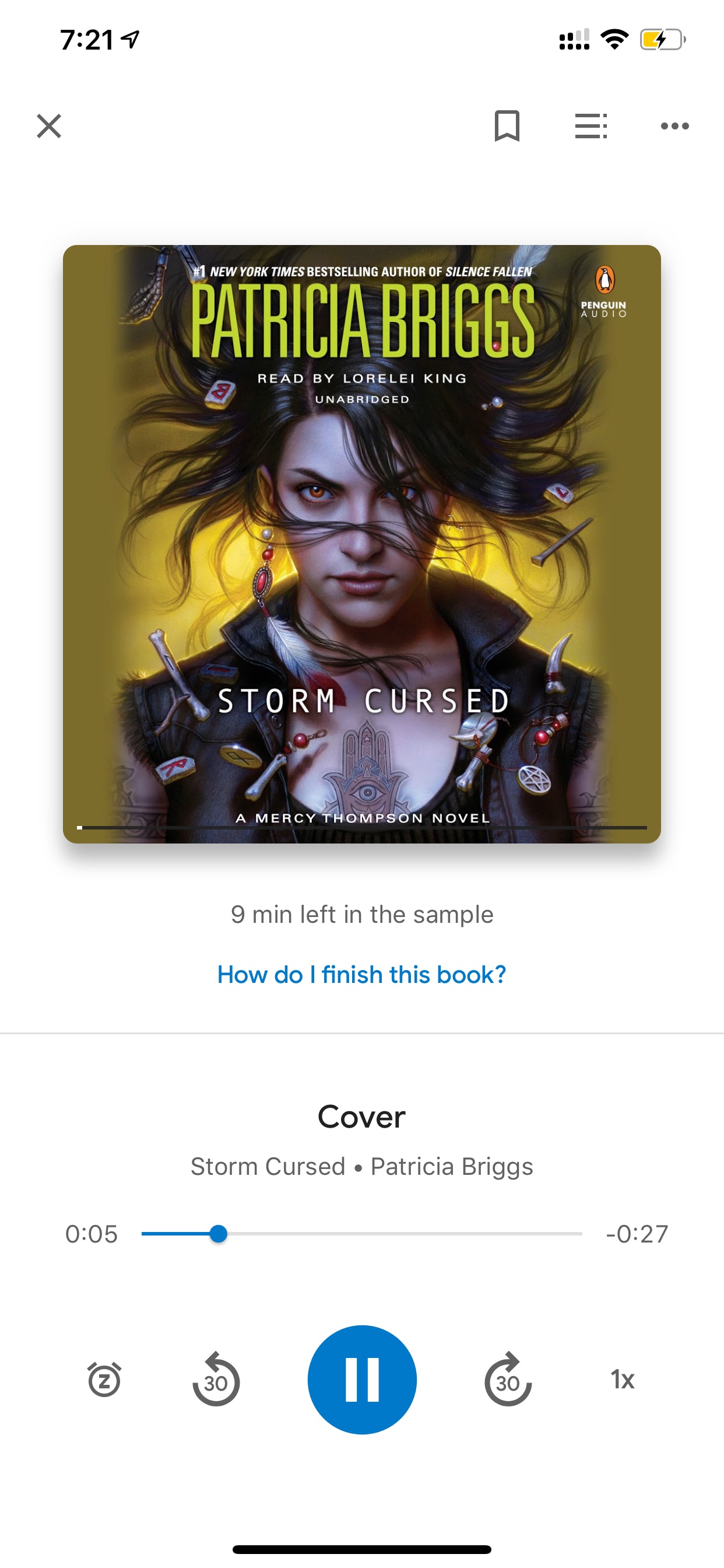Change the 1x playback speed
Screen dimensions: 724x1568
pyautogui.click(x=623, y=1380)
